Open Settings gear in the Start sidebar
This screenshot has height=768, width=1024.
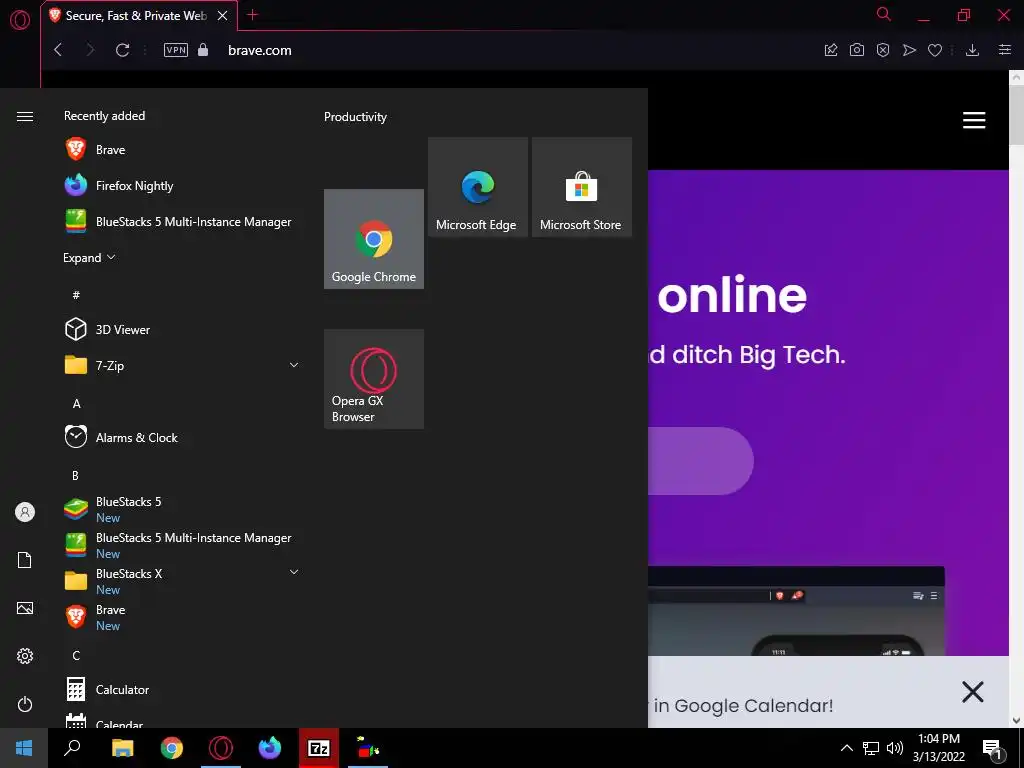pos(25,656)
